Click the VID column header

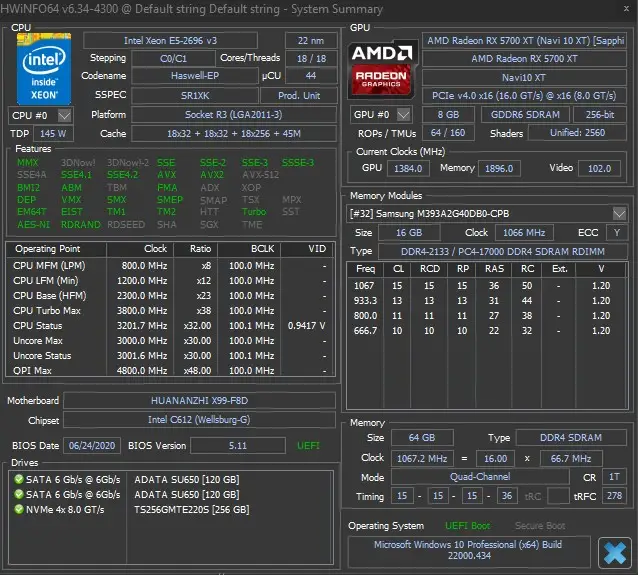coord(307,249)
